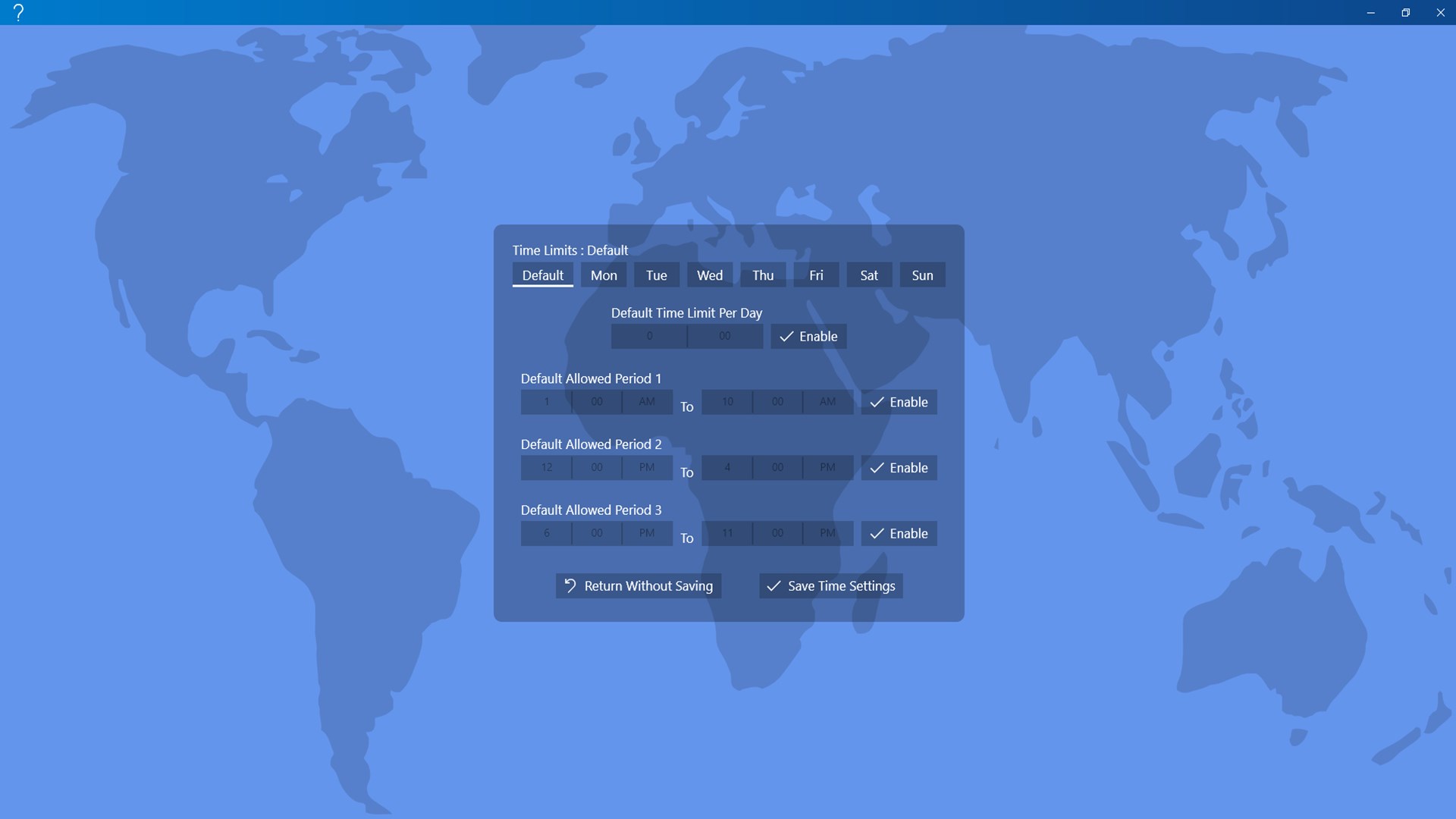This screenshot has height=819, width=1456.
Task: Click the minimize window icon
Action: (1370, 12)
